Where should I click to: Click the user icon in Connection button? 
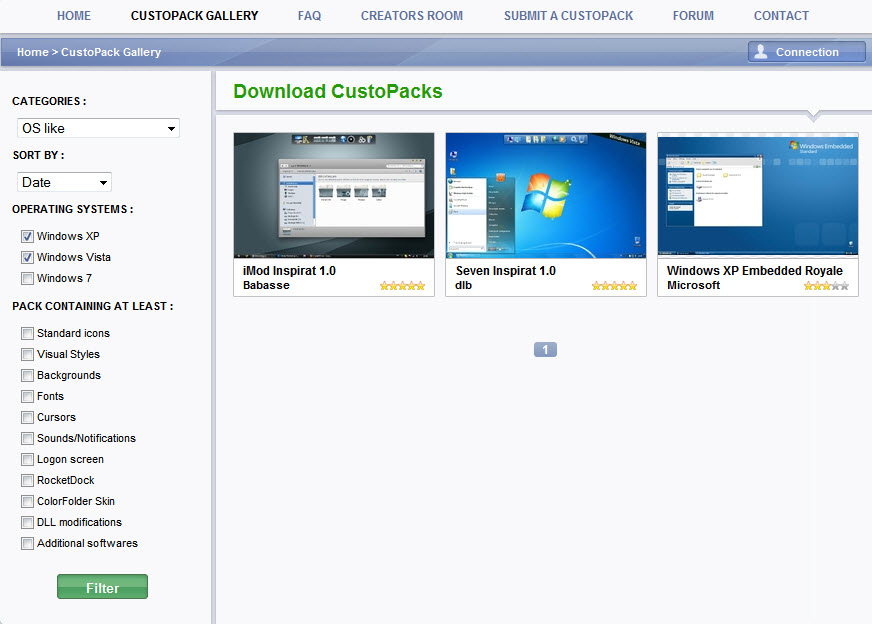point(761,52)
